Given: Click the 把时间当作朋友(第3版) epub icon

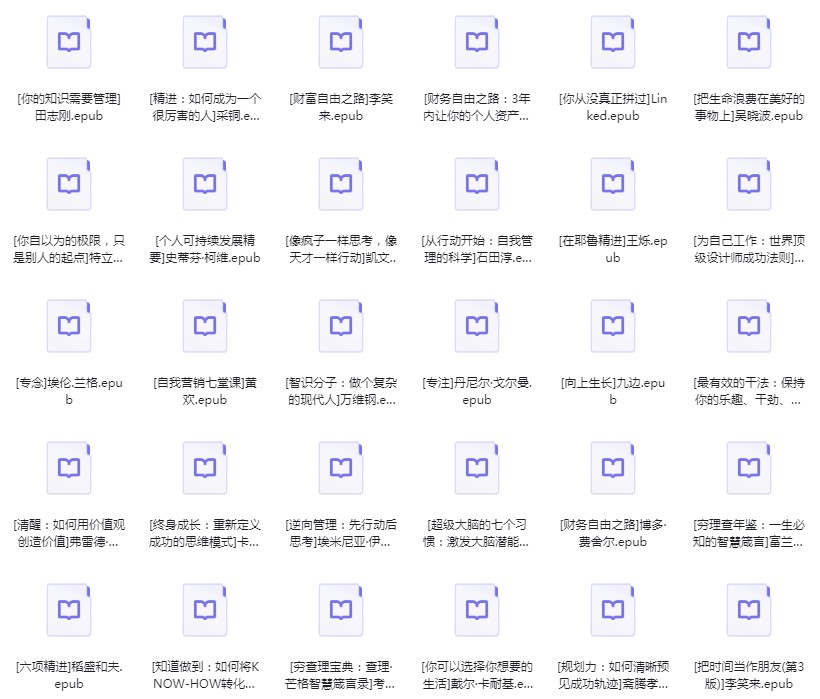Looking at the screenshot, I should [749, 610].
